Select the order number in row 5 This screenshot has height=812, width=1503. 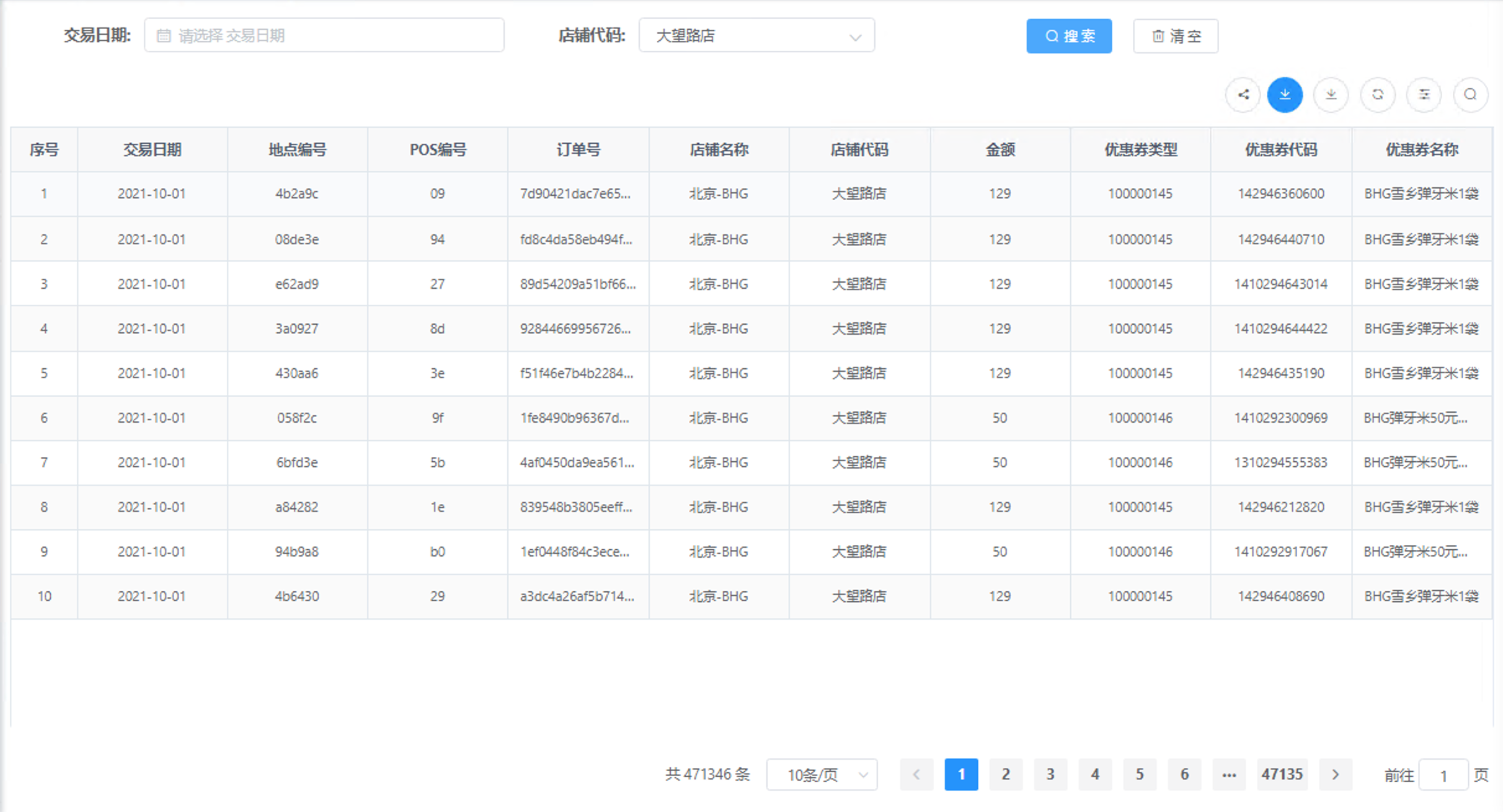(x=577, y=373)
